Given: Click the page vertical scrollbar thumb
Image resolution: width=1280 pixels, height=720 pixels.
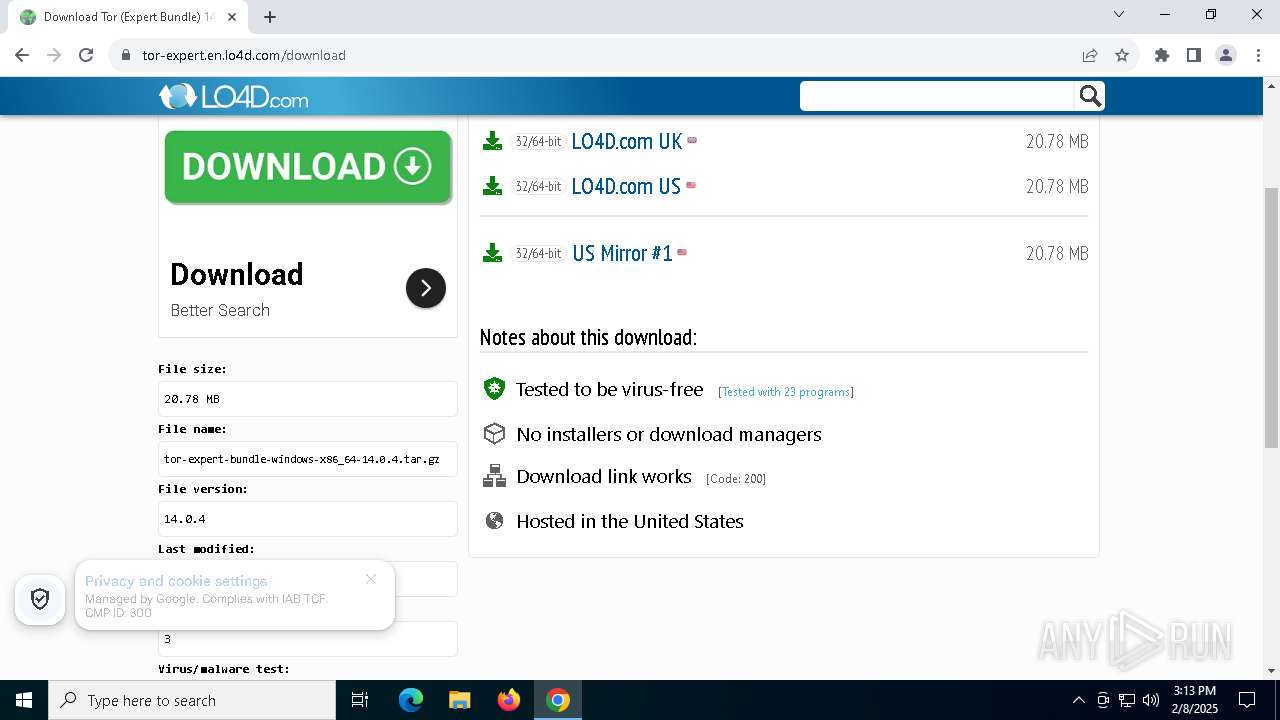Looking at the screenshot, I should click(x=1271, y=317).
